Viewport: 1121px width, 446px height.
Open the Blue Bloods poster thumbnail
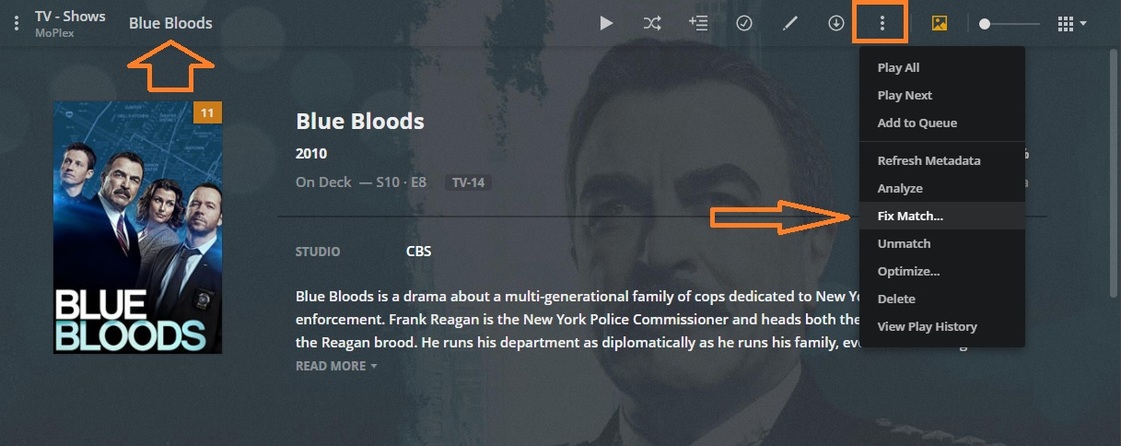[138, 227]
